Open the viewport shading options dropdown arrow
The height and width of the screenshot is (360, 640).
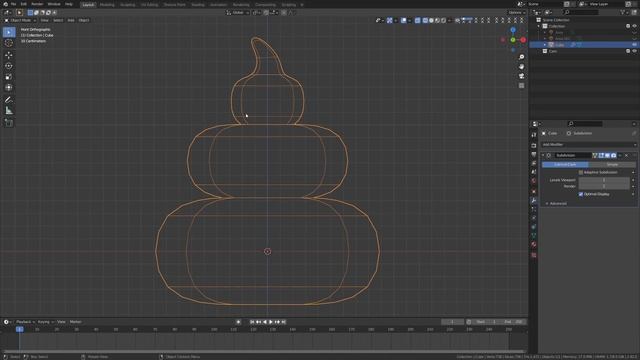coord(450,20)
